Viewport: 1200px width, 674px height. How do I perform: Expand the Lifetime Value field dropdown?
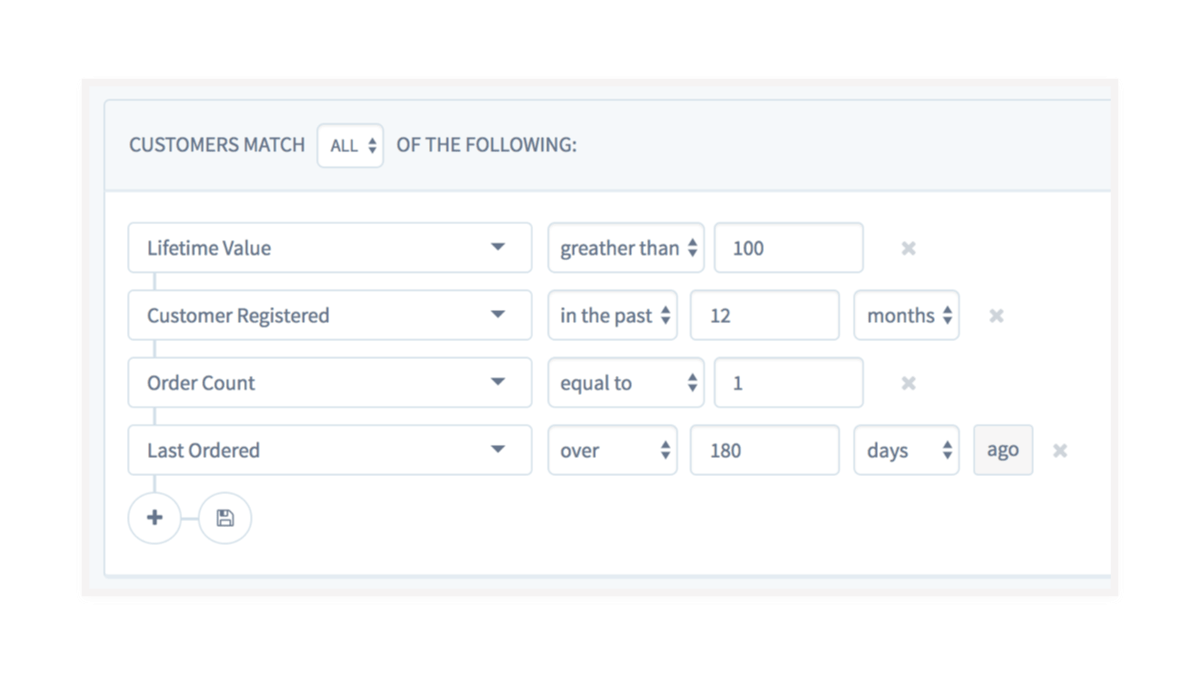tap(330, 248)
